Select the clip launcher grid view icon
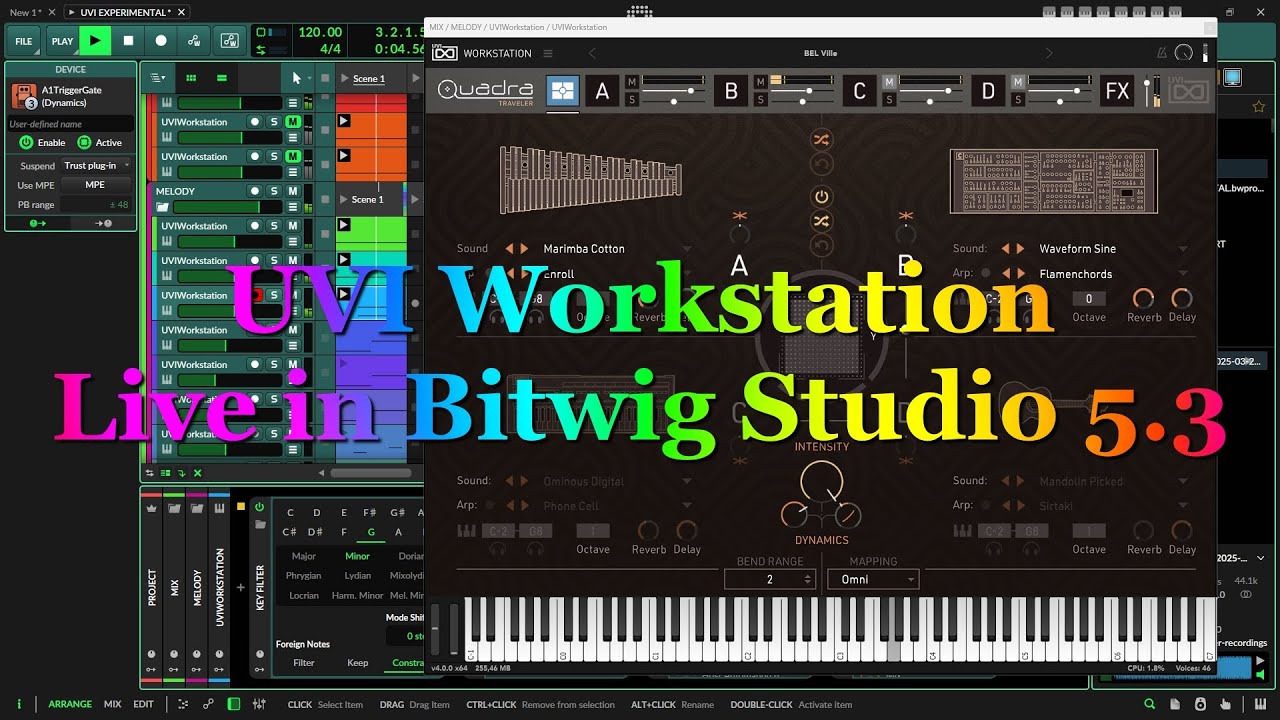Viewport: 1280px width, 720px height. [191, 78]
